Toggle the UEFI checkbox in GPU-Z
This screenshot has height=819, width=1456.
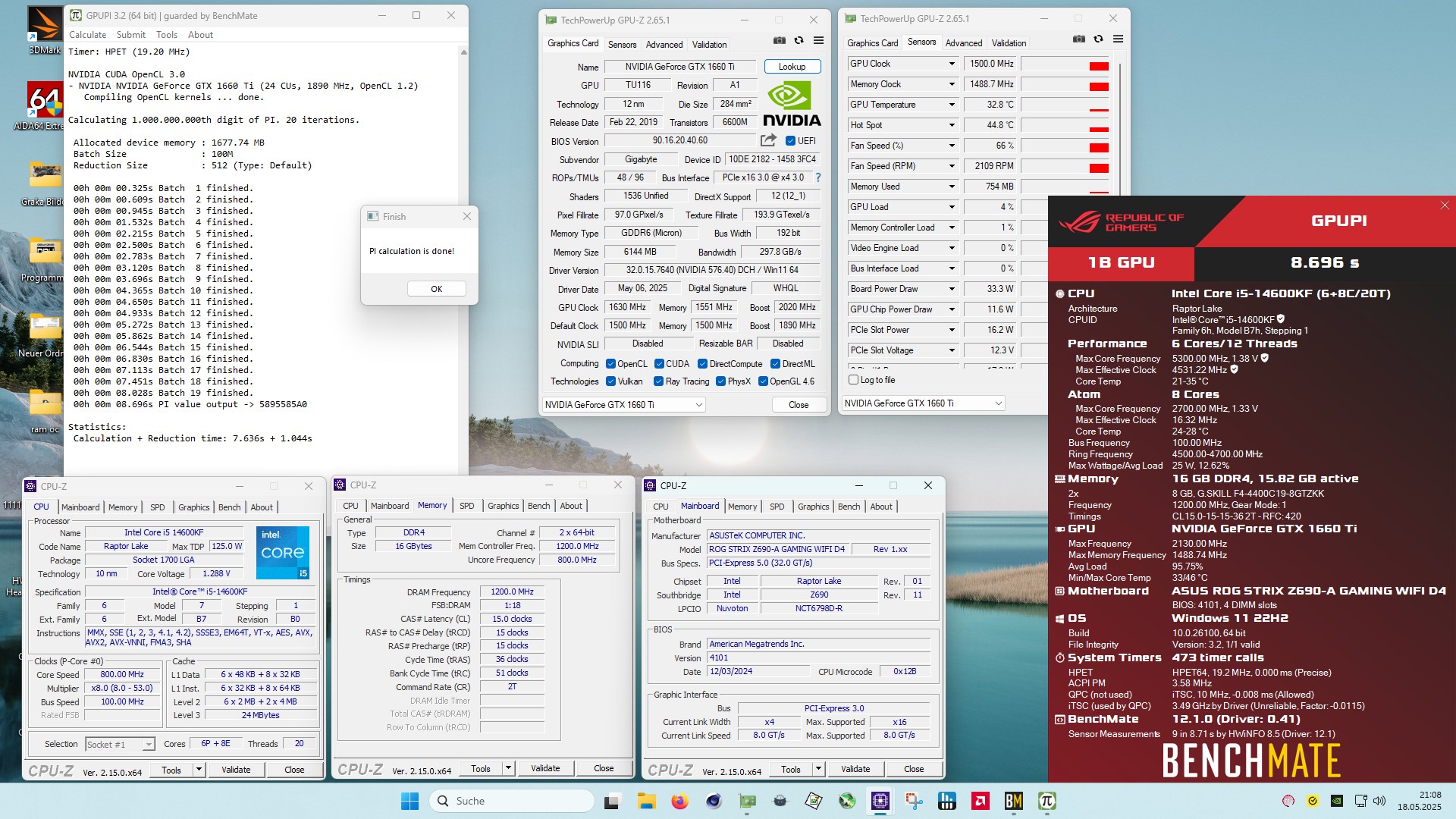[790, 141]
